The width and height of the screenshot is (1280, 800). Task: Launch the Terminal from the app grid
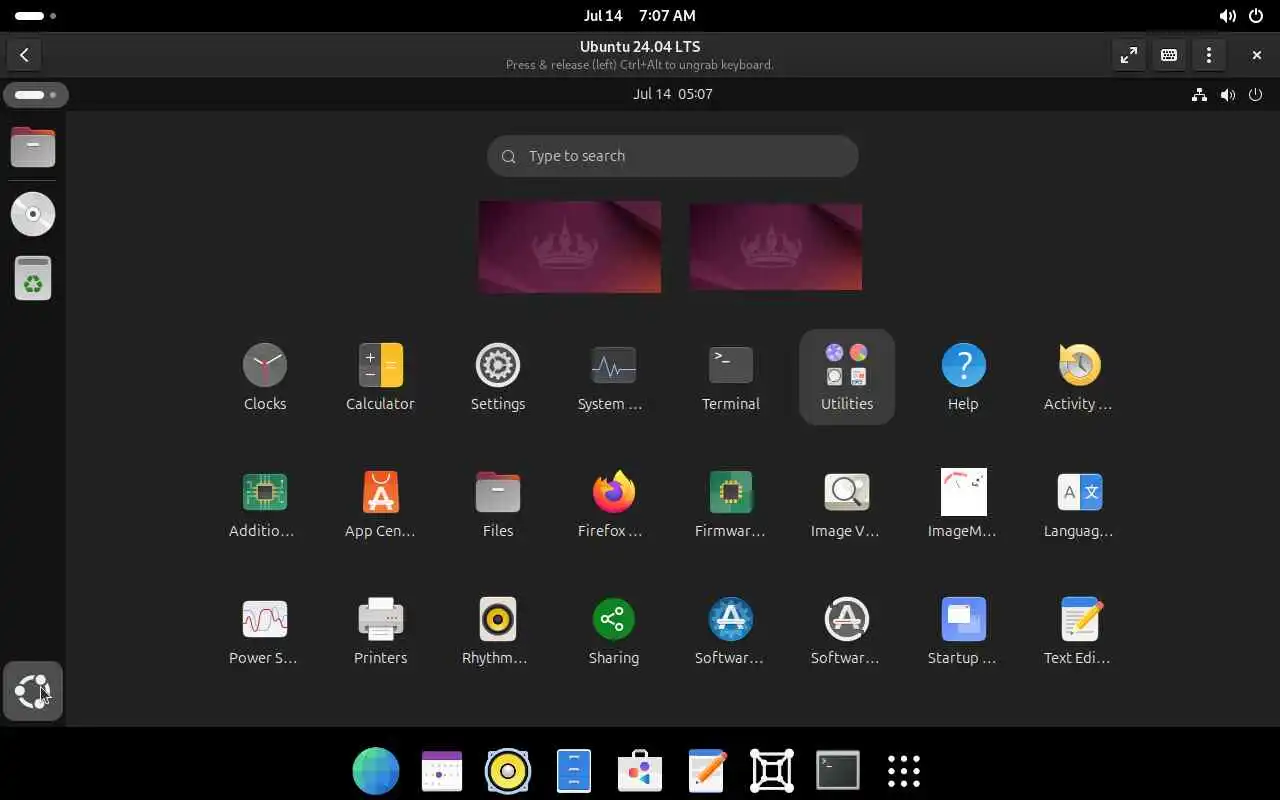[730, 377]
